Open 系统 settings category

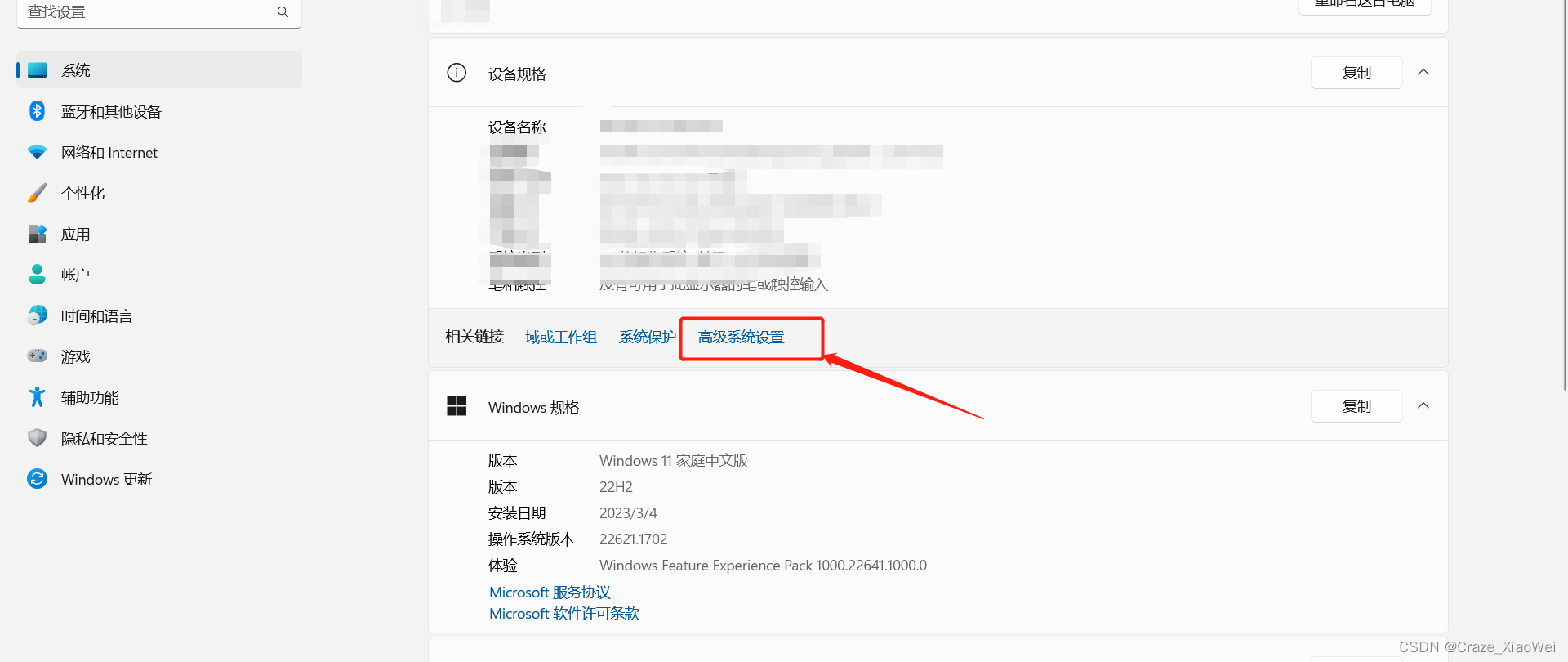(x=159, y=70)
